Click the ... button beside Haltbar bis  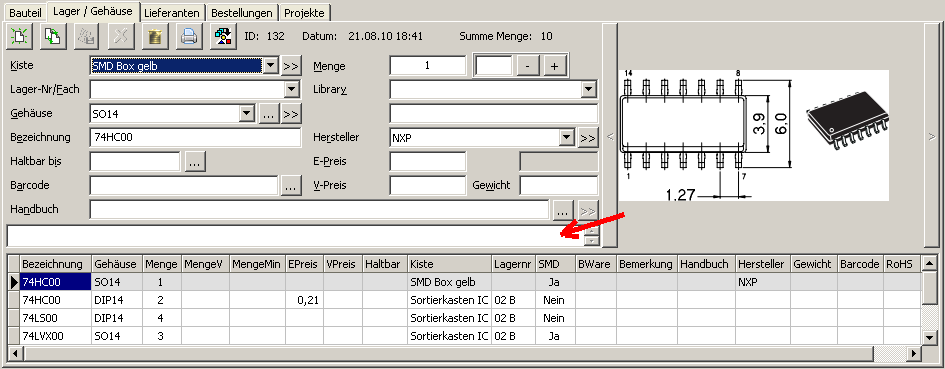tap(196, 162)
